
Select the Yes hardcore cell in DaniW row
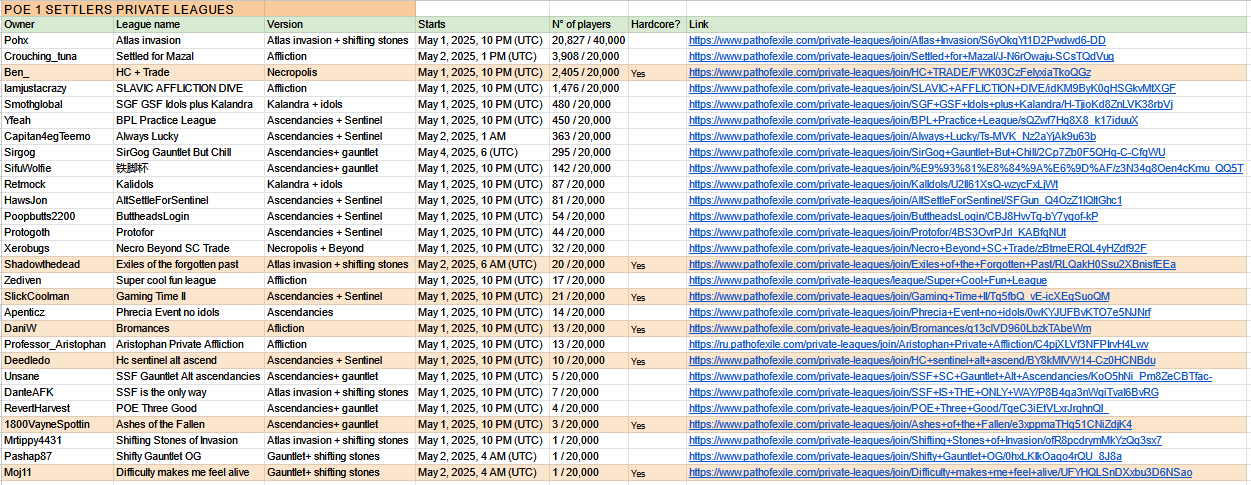[656, 328]
